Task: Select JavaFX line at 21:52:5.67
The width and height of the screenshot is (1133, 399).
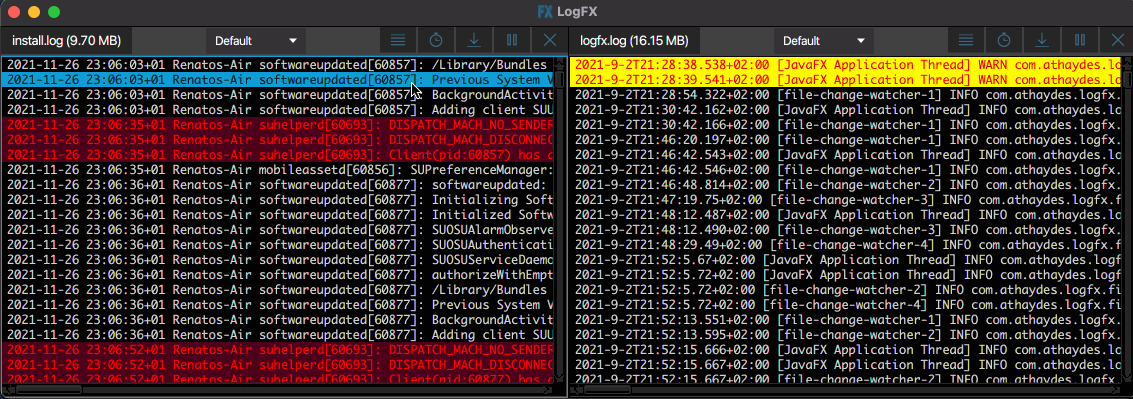Action: [x=845, y=259]
